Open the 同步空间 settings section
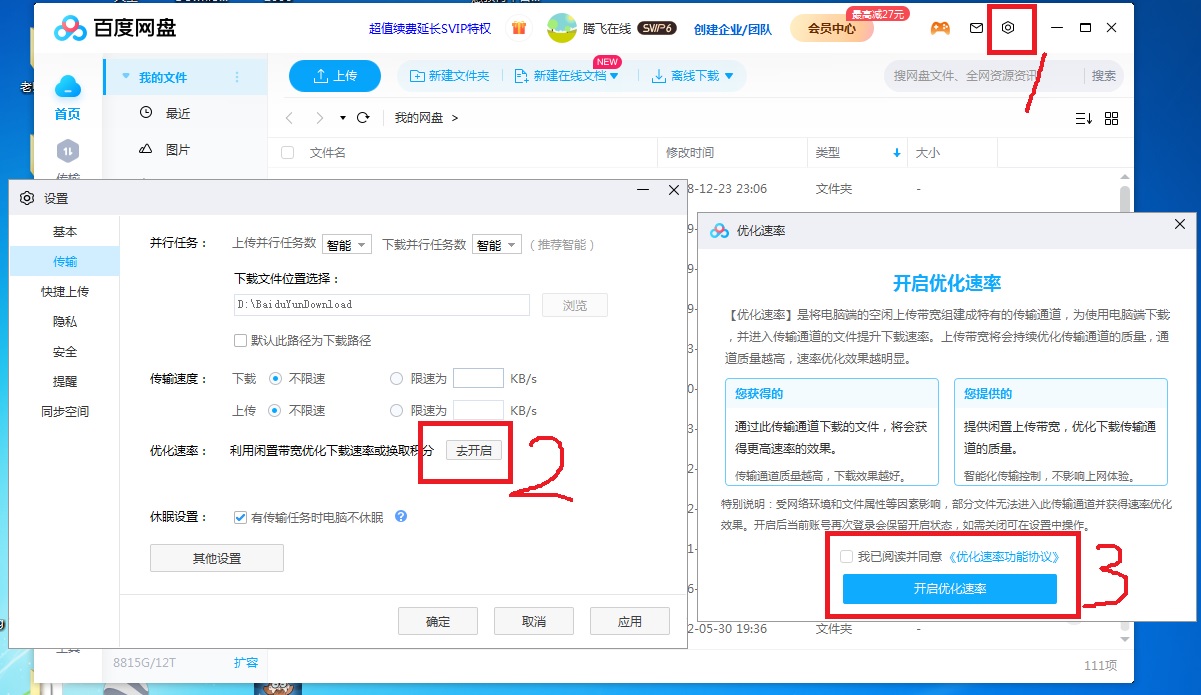This screenshot has width=1201, height=695. (x=63, y=411)
